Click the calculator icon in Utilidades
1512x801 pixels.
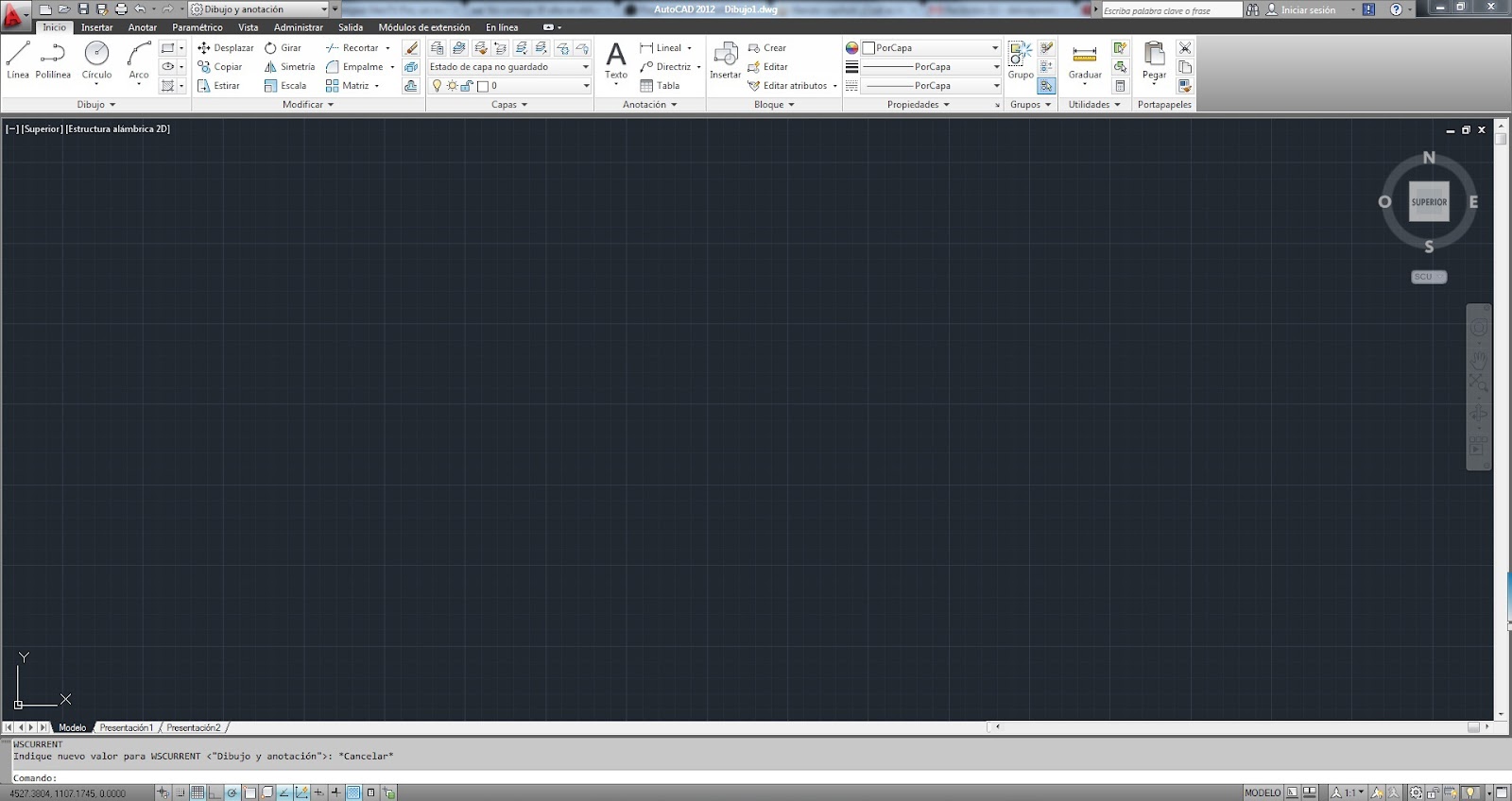coord(1120,85)
